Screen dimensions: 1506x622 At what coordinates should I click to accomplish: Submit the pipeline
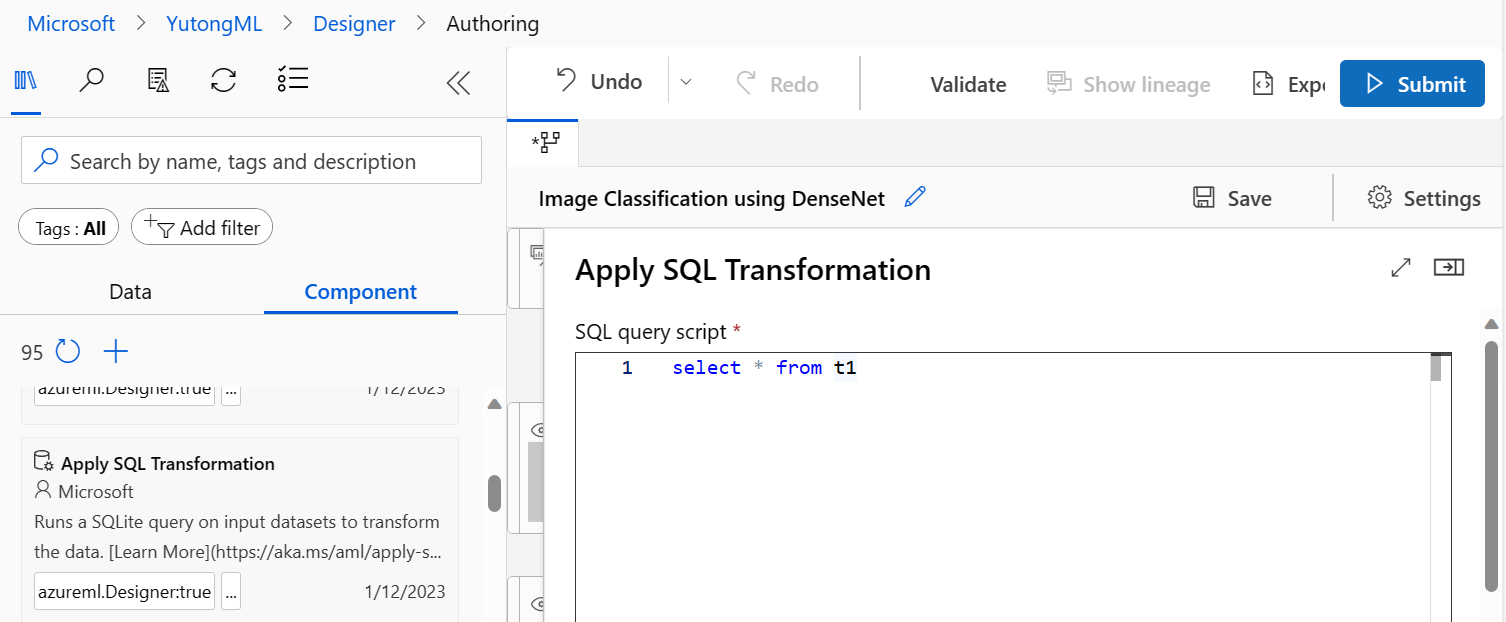1412,83
